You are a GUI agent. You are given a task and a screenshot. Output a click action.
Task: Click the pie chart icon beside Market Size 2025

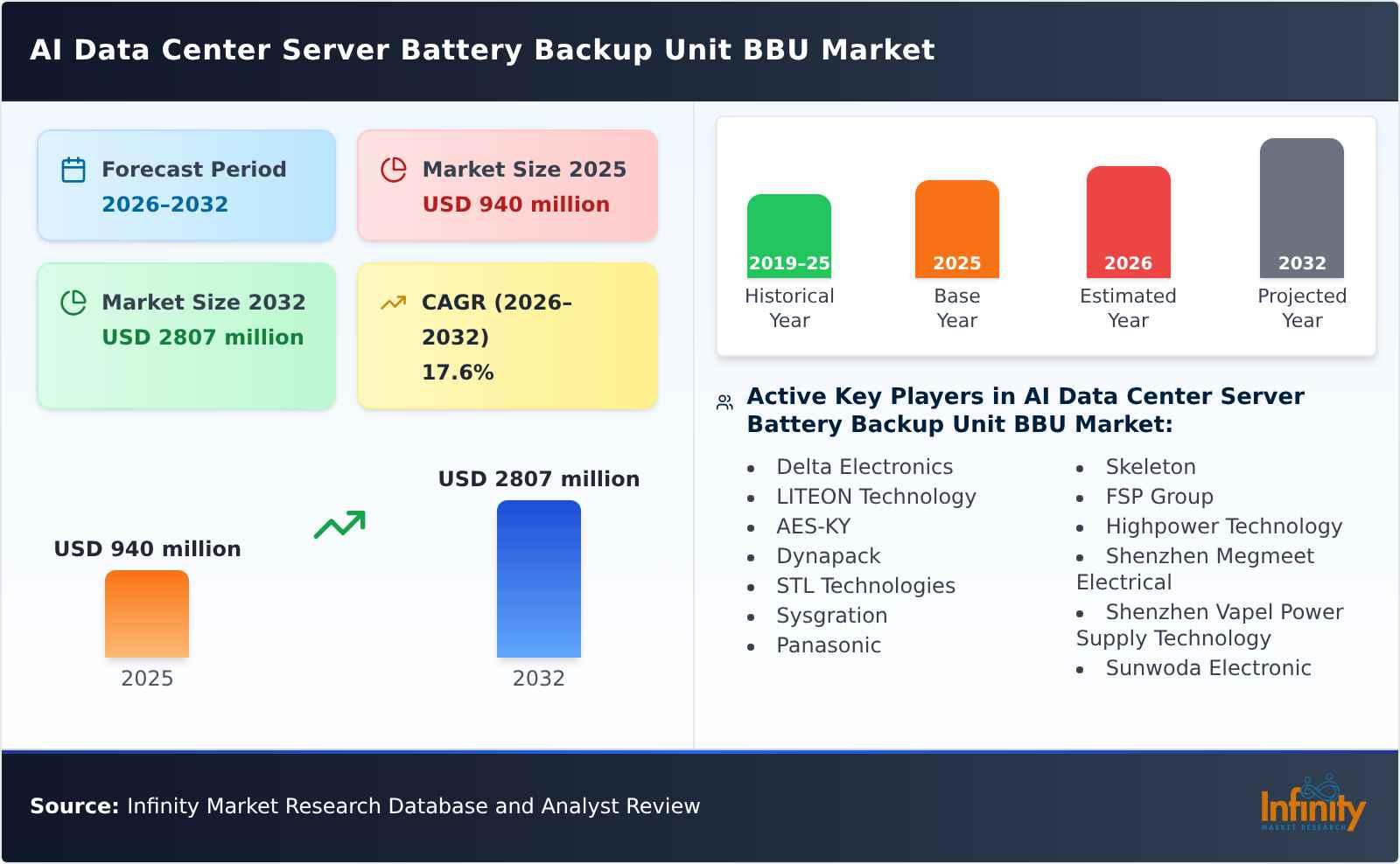pos(394,169)
